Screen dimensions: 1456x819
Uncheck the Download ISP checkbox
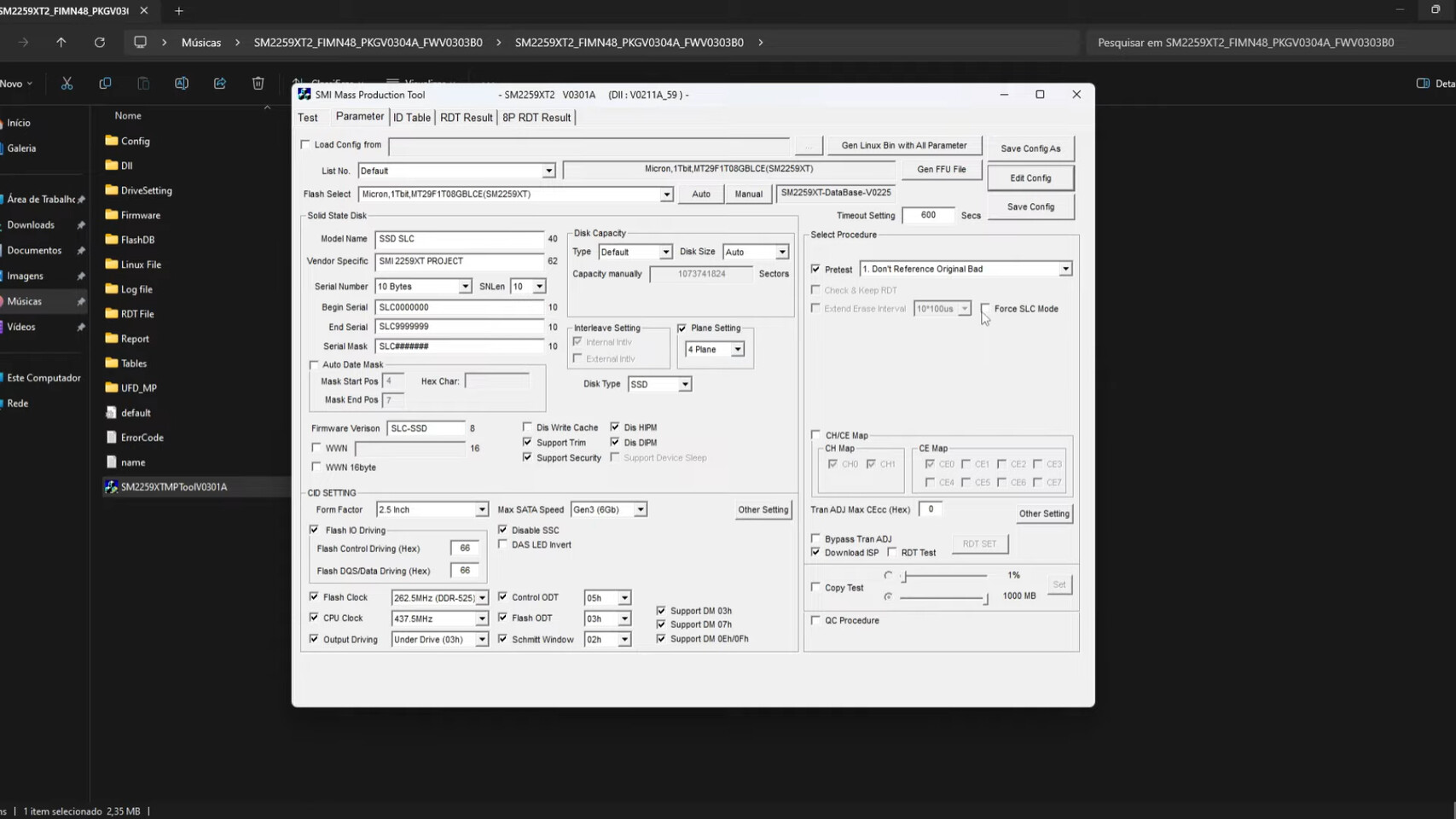(x=816, y=552)
